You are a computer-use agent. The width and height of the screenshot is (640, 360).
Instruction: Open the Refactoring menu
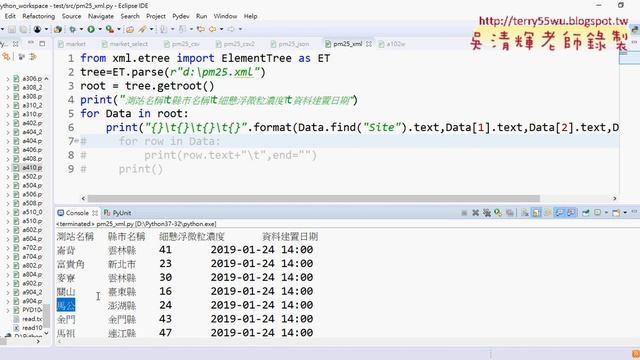coord(38,16)
